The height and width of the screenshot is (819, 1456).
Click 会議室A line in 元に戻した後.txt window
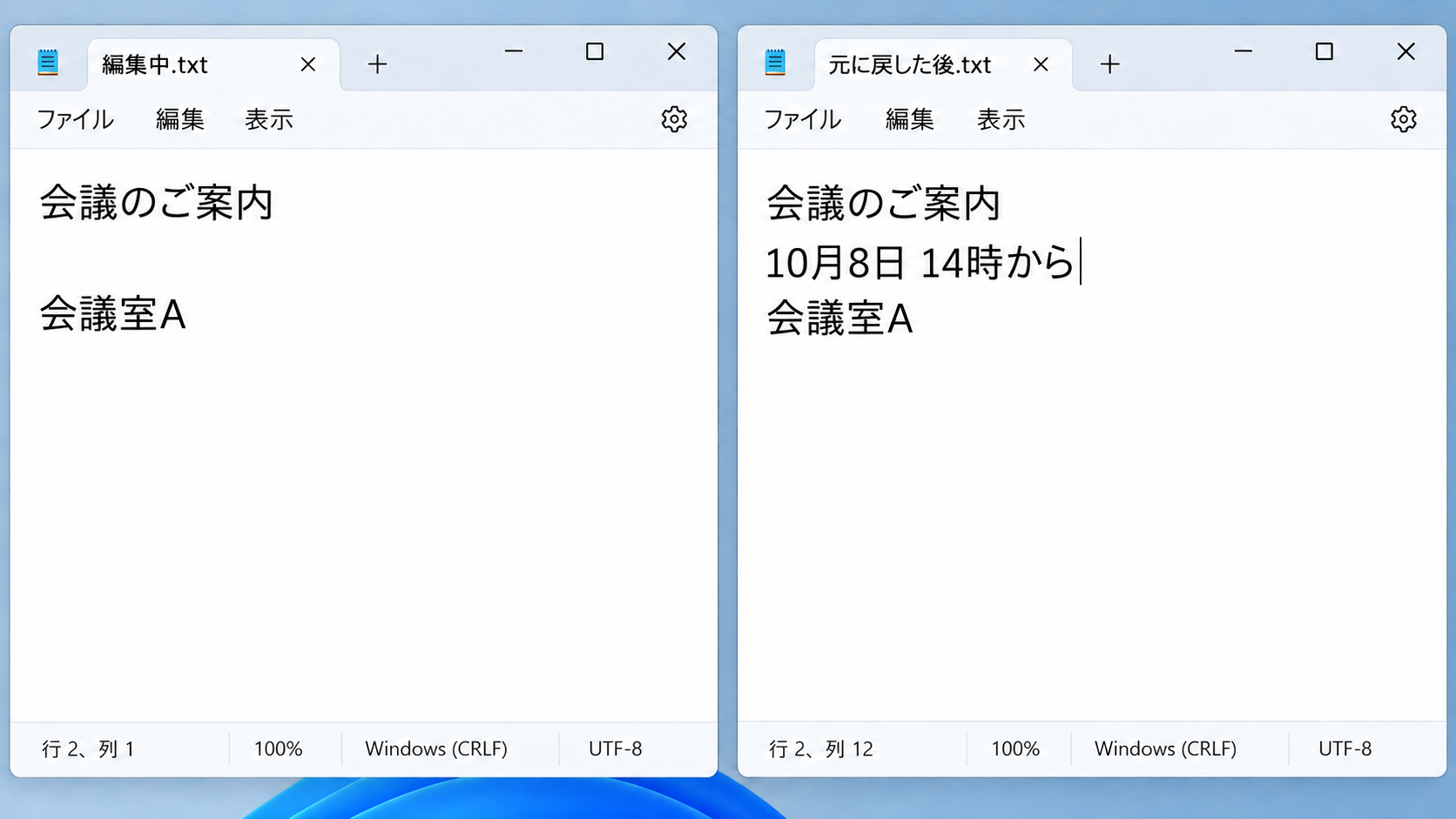[840, 319]
